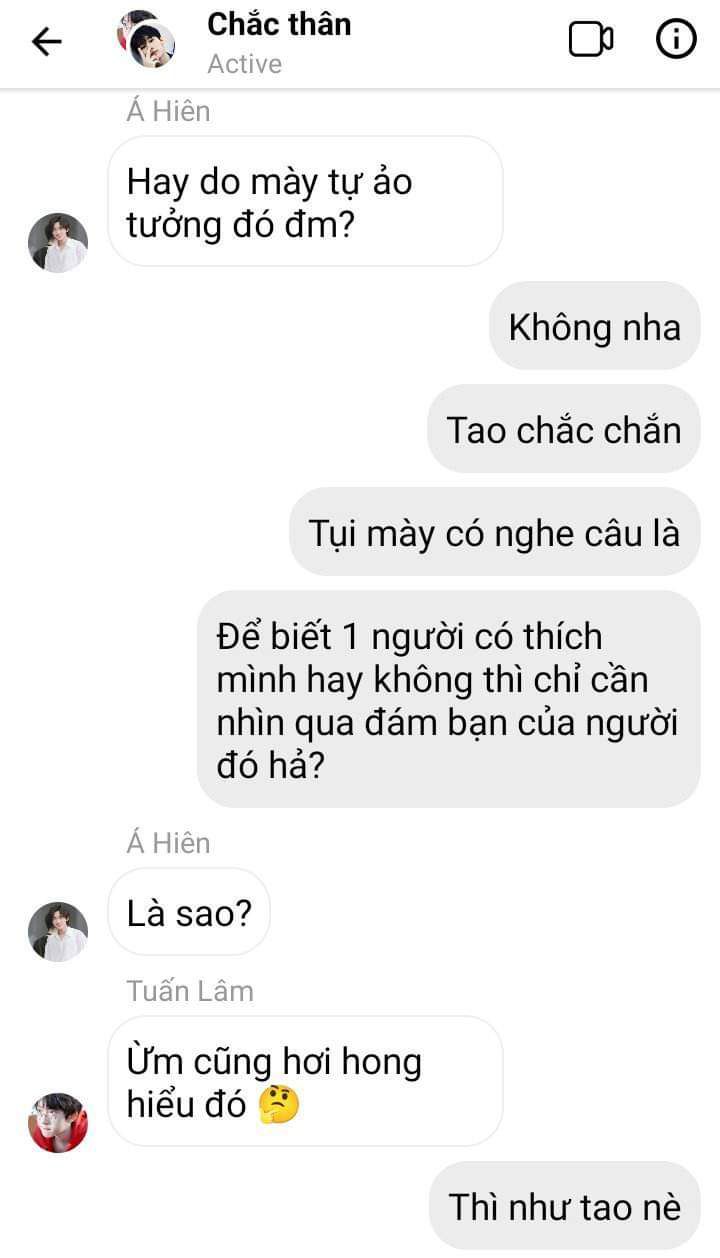Viewport: 720px width, 1258px height.
Task: Open conversation info with the circled-i icon
Action: (x=676, y=39)
